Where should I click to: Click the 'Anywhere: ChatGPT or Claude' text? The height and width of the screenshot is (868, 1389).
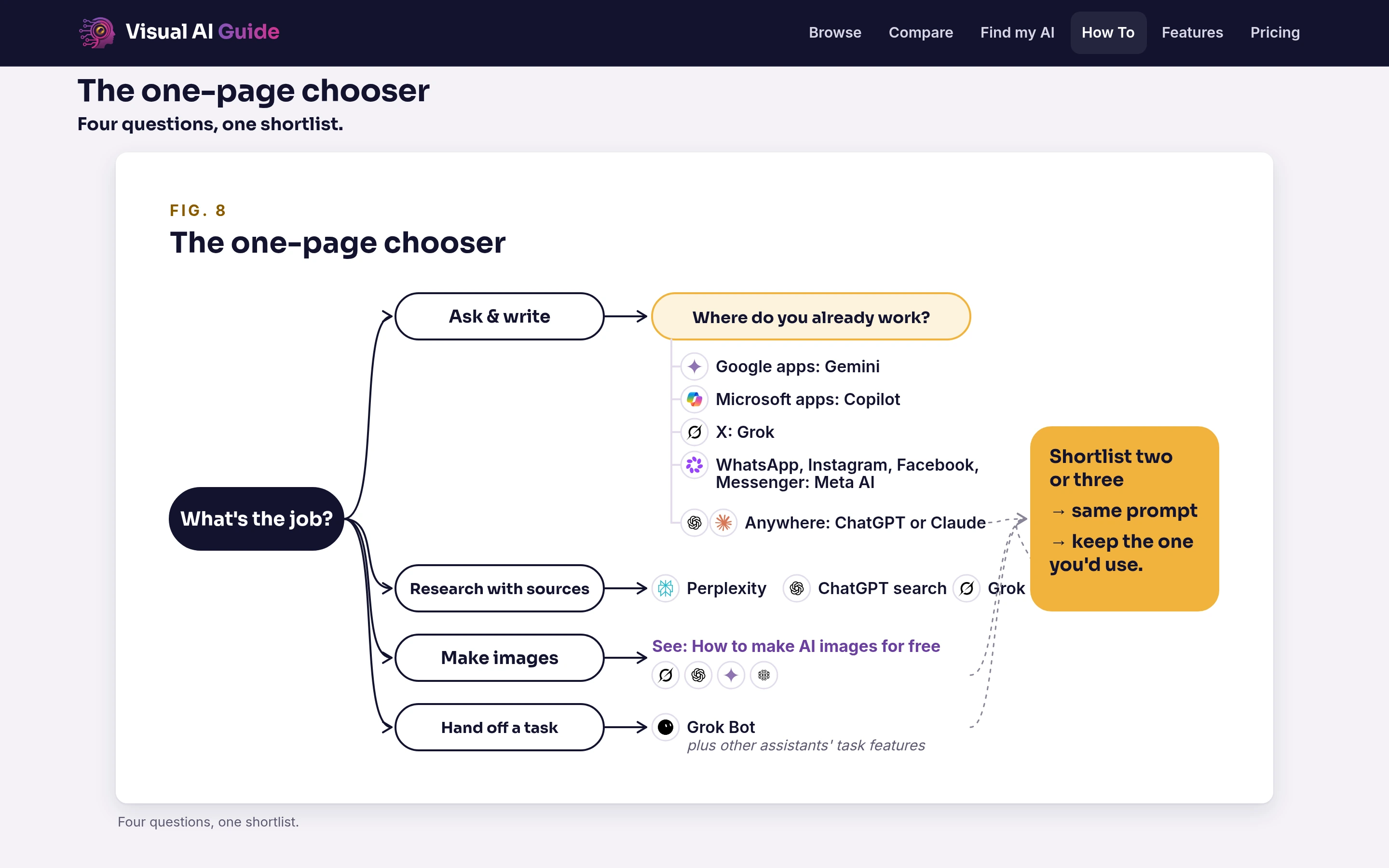click(x=865, y=522)
